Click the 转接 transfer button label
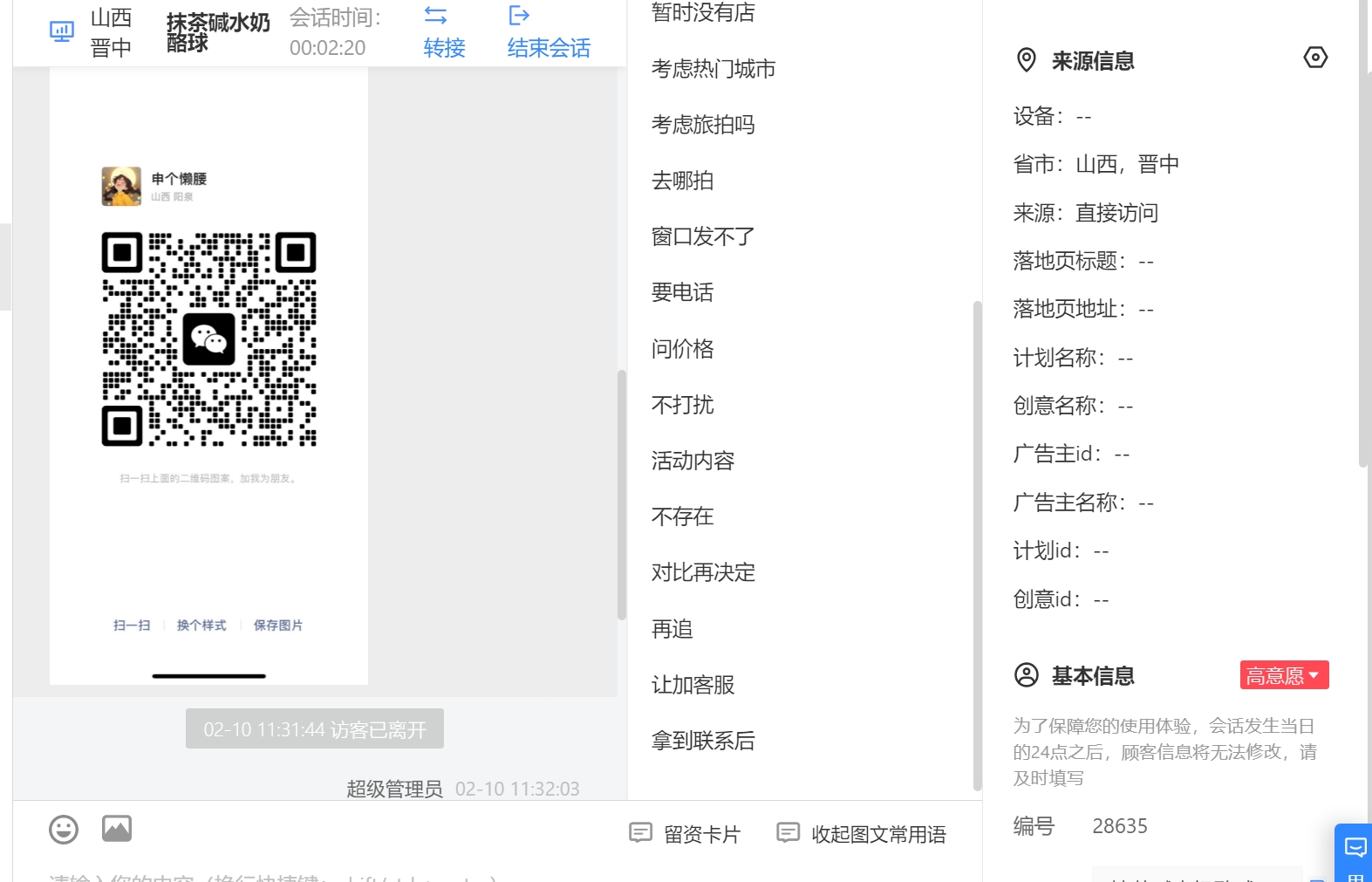 click(x=445, y=48)
